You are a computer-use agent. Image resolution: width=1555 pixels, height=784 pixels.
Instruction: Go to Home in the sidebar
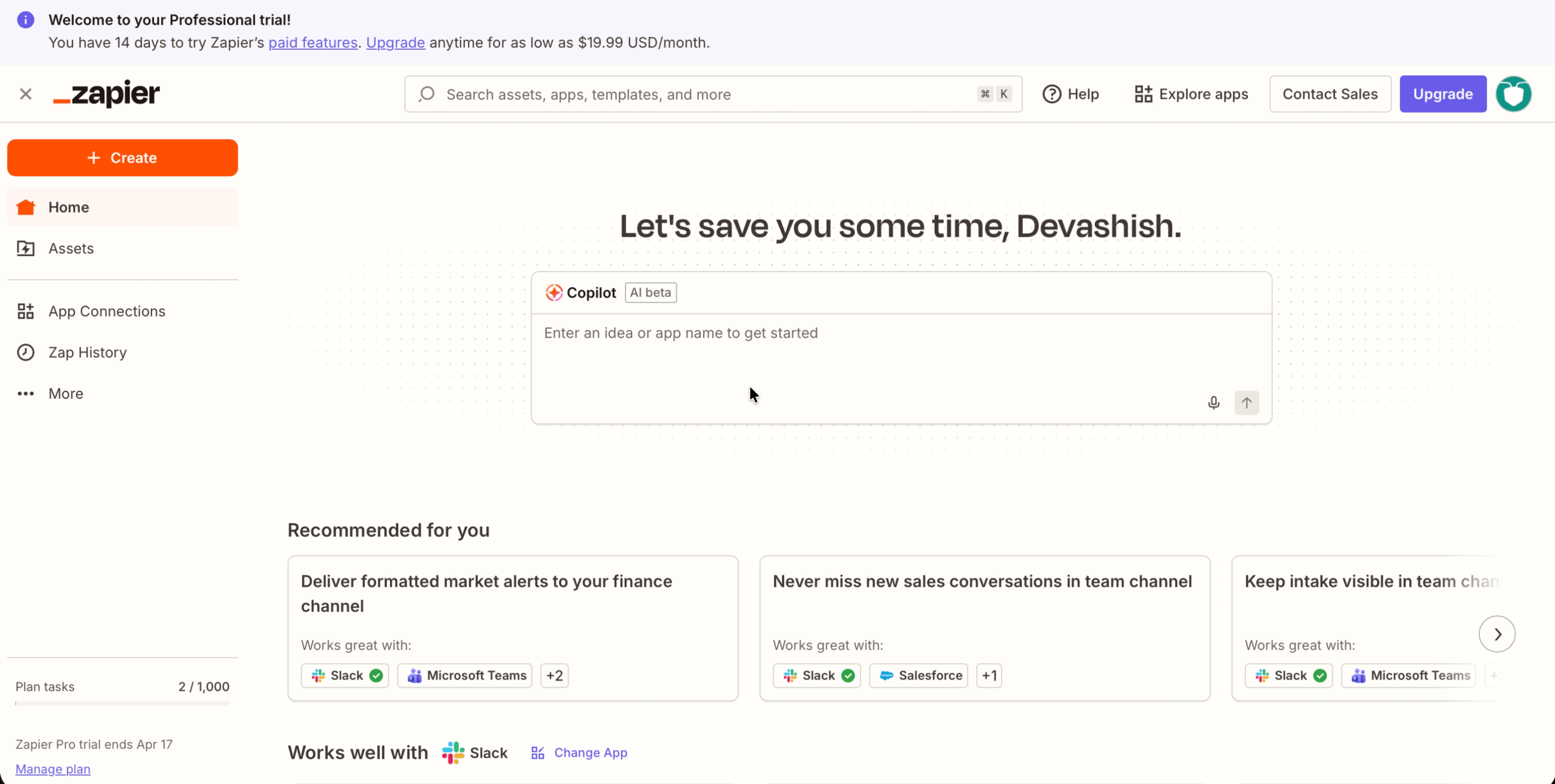coord(68,207)
